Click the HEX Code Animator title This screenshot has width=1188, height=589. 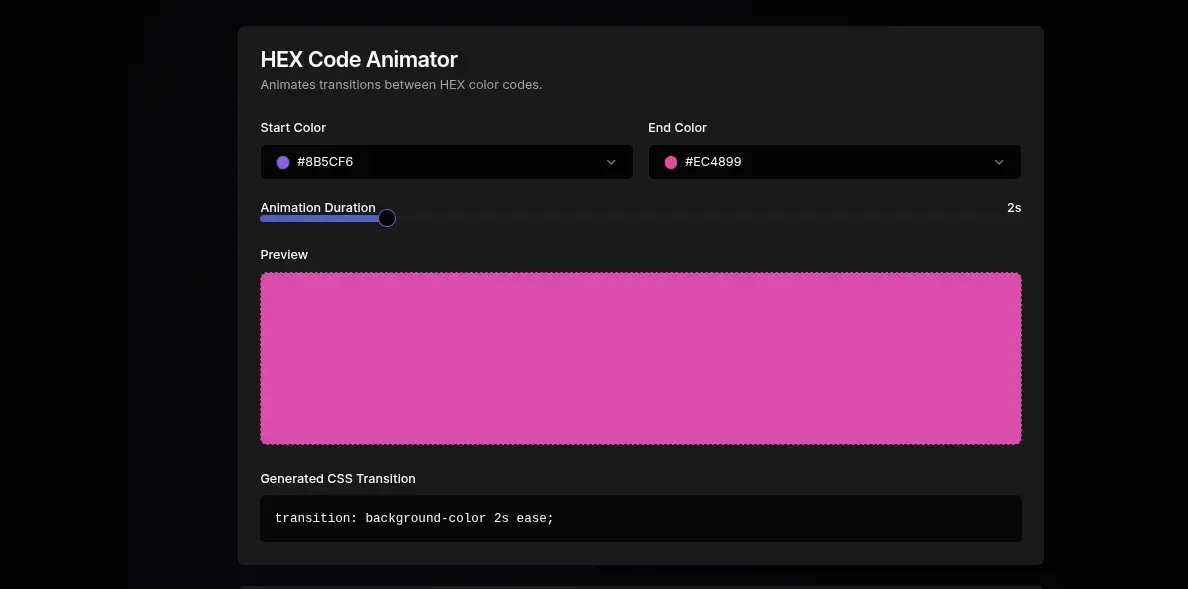359,59
